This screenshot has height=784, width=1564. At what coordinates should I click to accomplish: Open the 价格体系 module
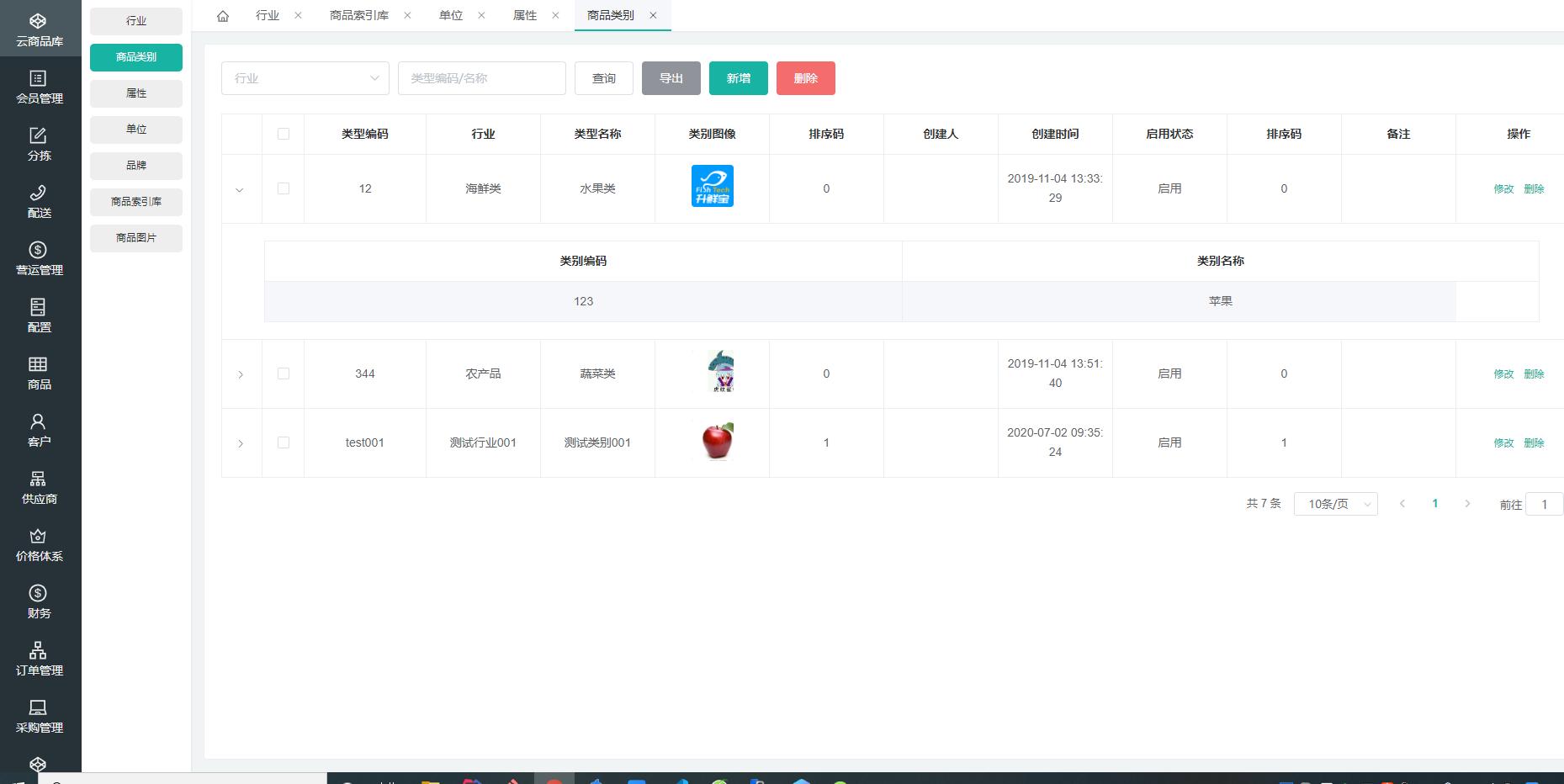click(x=38, y=543)
